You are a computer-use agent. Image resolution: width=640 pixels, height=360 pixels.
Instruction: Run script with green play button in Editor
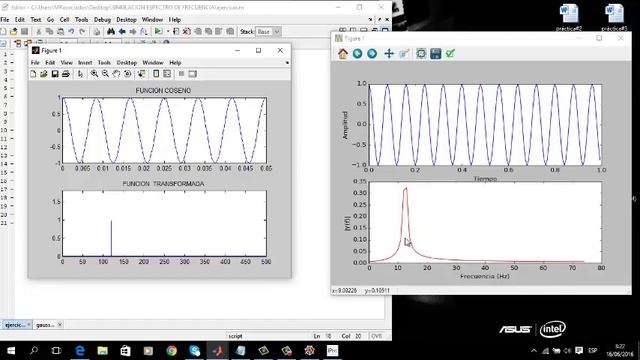point(158,31)
